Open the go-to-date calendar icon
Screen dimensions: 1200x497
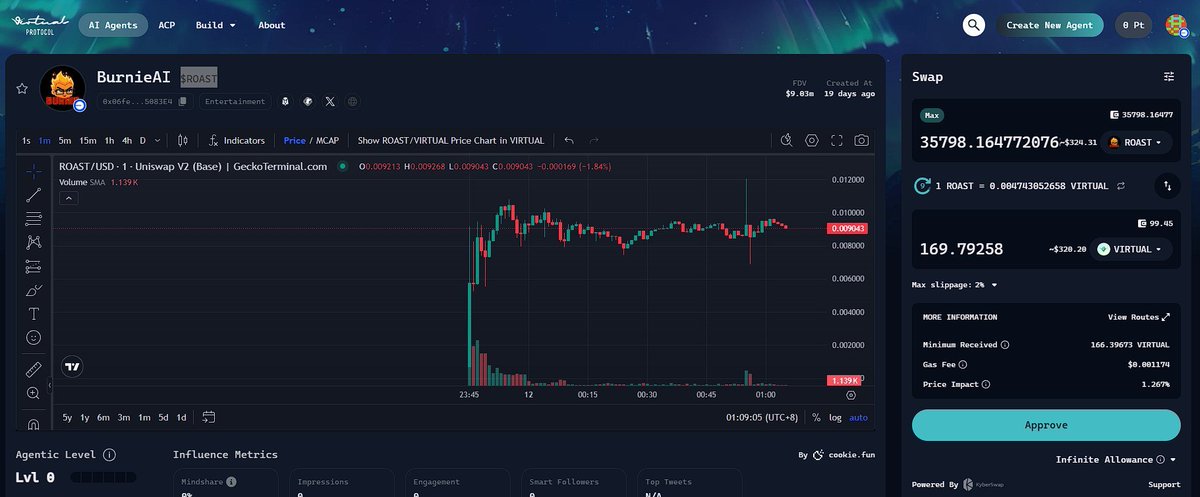pos(209,417)
